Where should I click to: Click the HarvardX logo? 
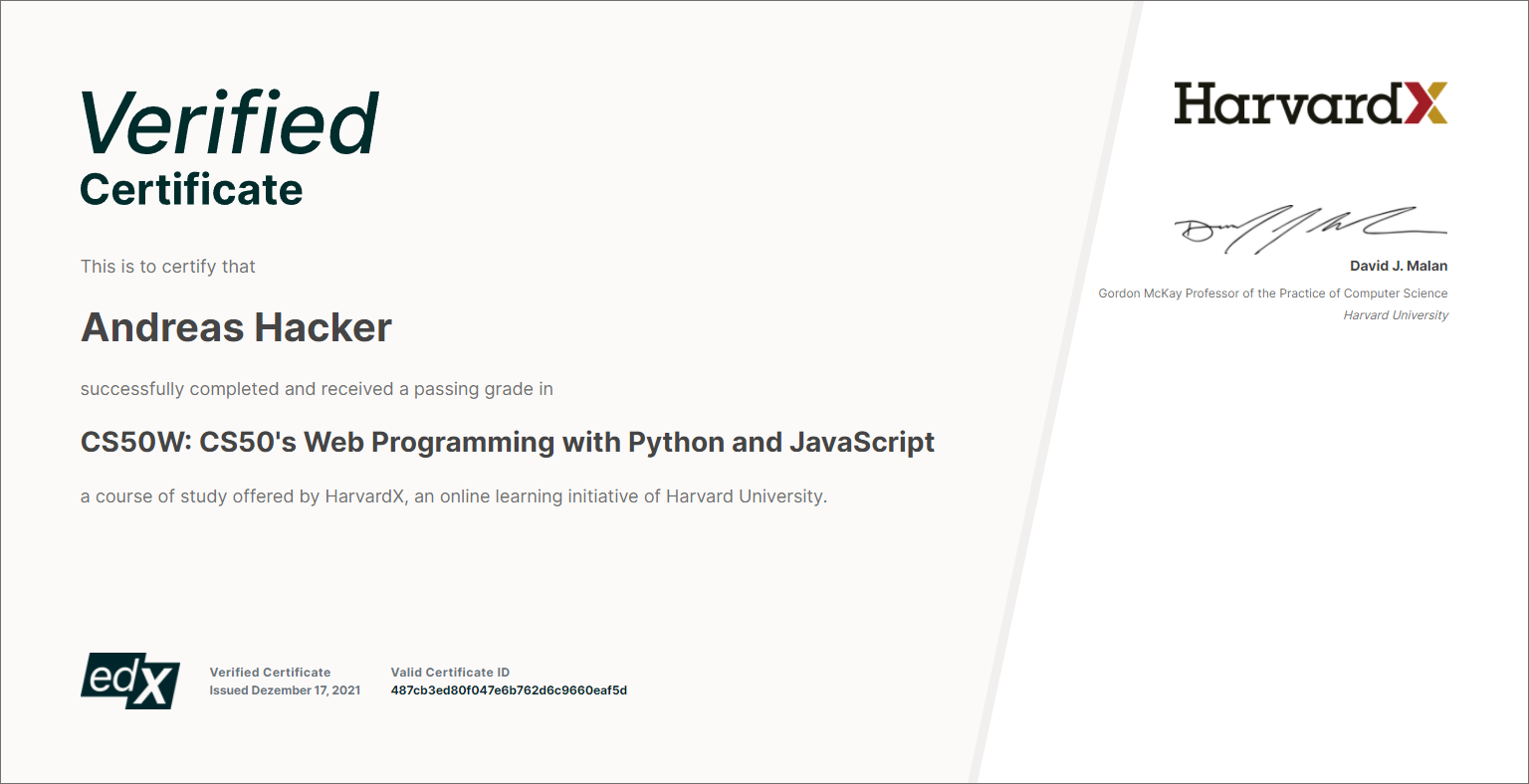pyautogui.click(x=1310, y=103)
